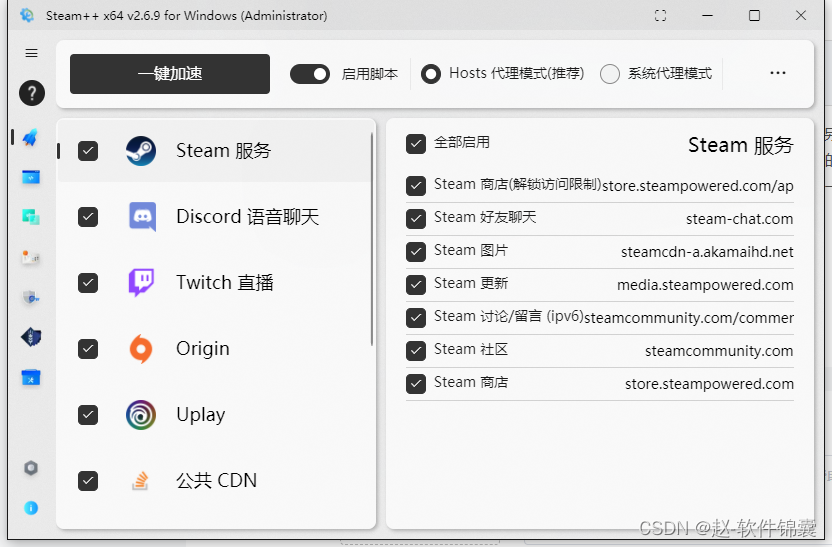
Task: Open the shield authenticator sidebar icon
Action: pos(31,297)
